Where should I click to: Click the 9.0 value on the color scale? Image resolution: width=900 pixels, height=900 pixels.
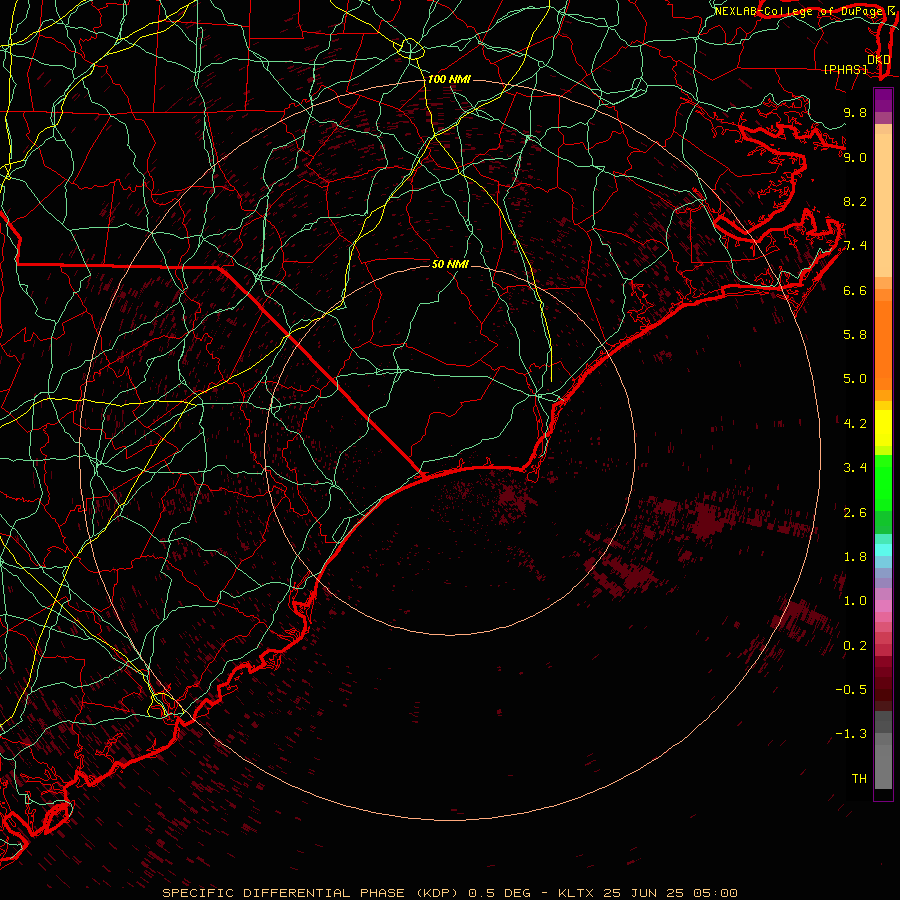click(x=855, y=157)
